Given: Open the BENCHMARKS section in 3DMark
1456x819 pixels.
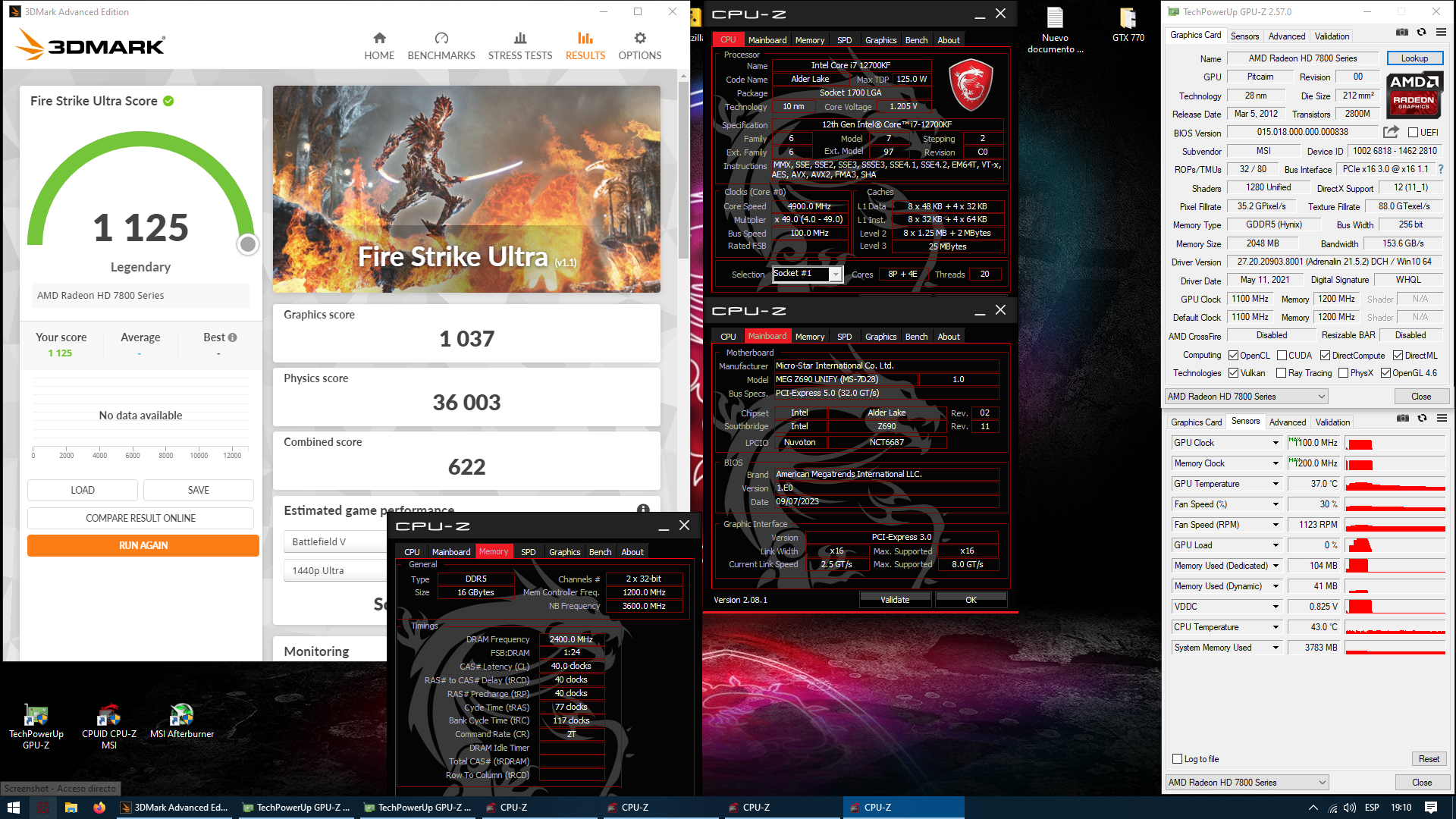Looking at the screenshot, I should click(441, 45).
